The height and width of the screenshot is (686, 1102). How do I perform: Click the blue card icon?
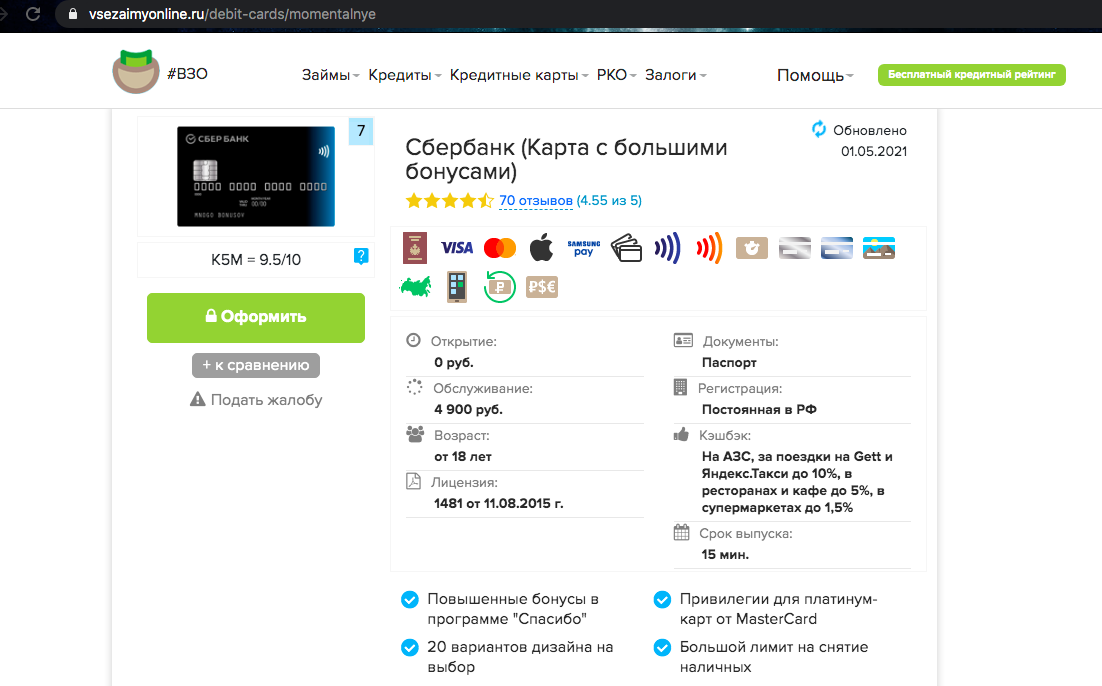pos(837,248)
